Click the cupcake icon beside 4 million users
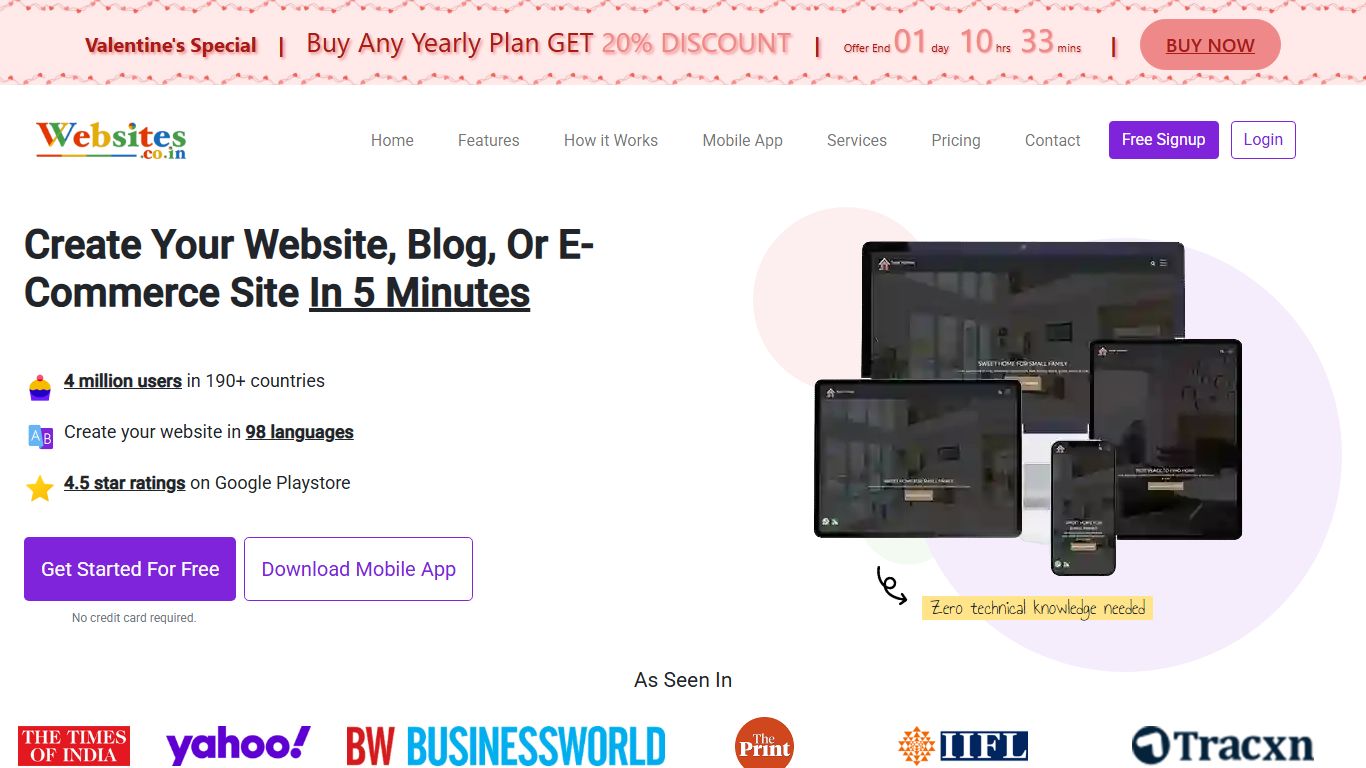 tap(40, 387)
